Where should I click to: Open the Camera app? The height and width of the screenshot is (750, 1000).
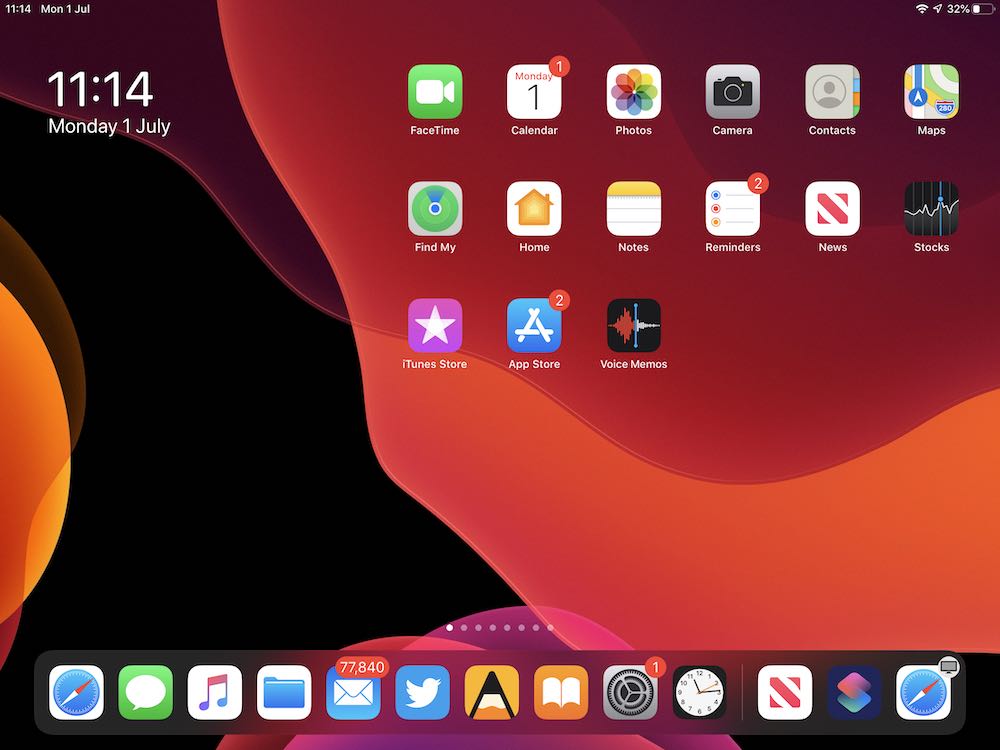pos(733,92)
